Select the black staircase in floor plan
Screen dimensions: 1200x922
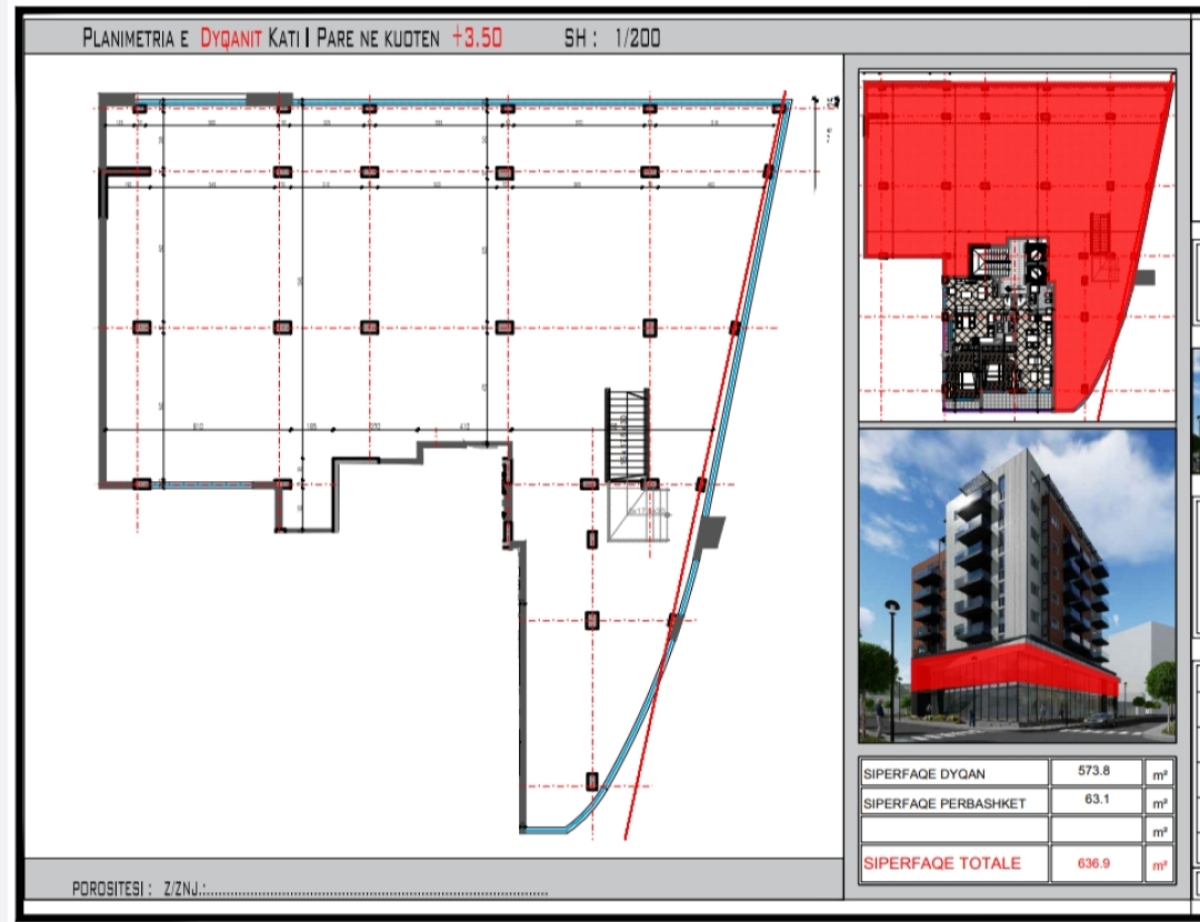click(x=627, y=436)
